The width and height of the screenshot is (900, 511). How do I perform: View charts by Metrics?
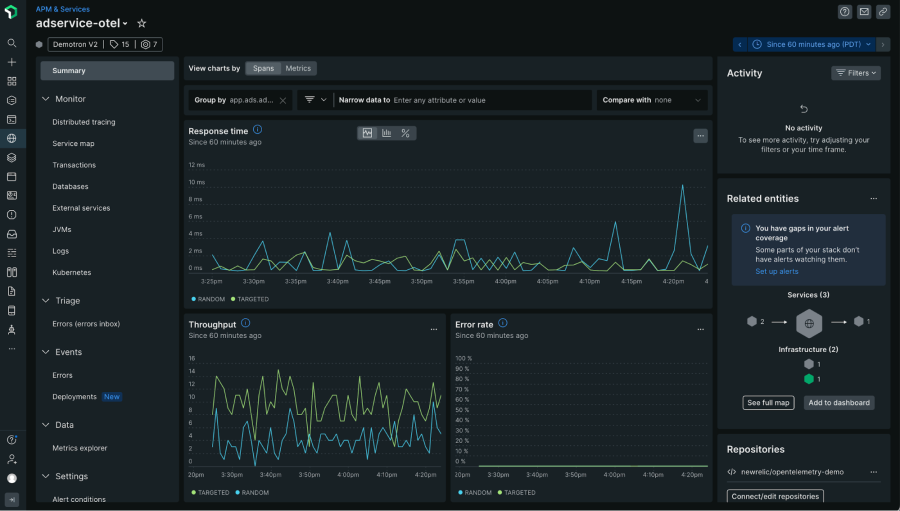pos(298,68)
